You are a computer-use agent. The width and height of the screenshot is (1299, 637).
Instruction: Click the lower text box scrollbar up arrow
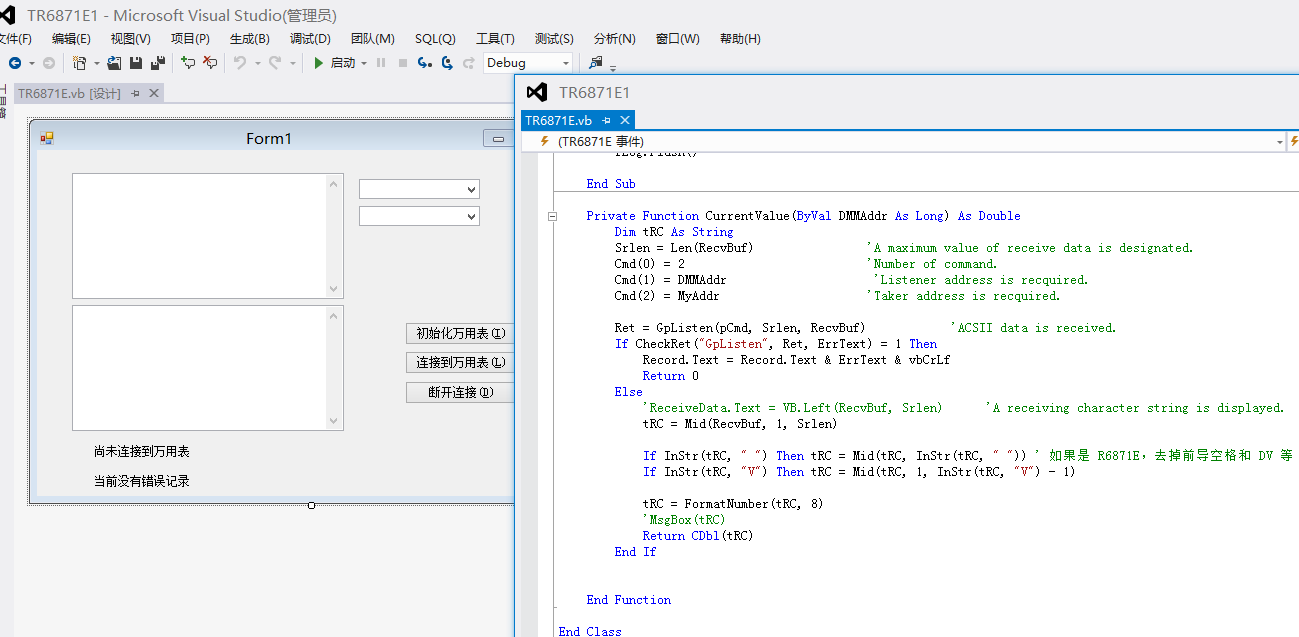(334, 315)
